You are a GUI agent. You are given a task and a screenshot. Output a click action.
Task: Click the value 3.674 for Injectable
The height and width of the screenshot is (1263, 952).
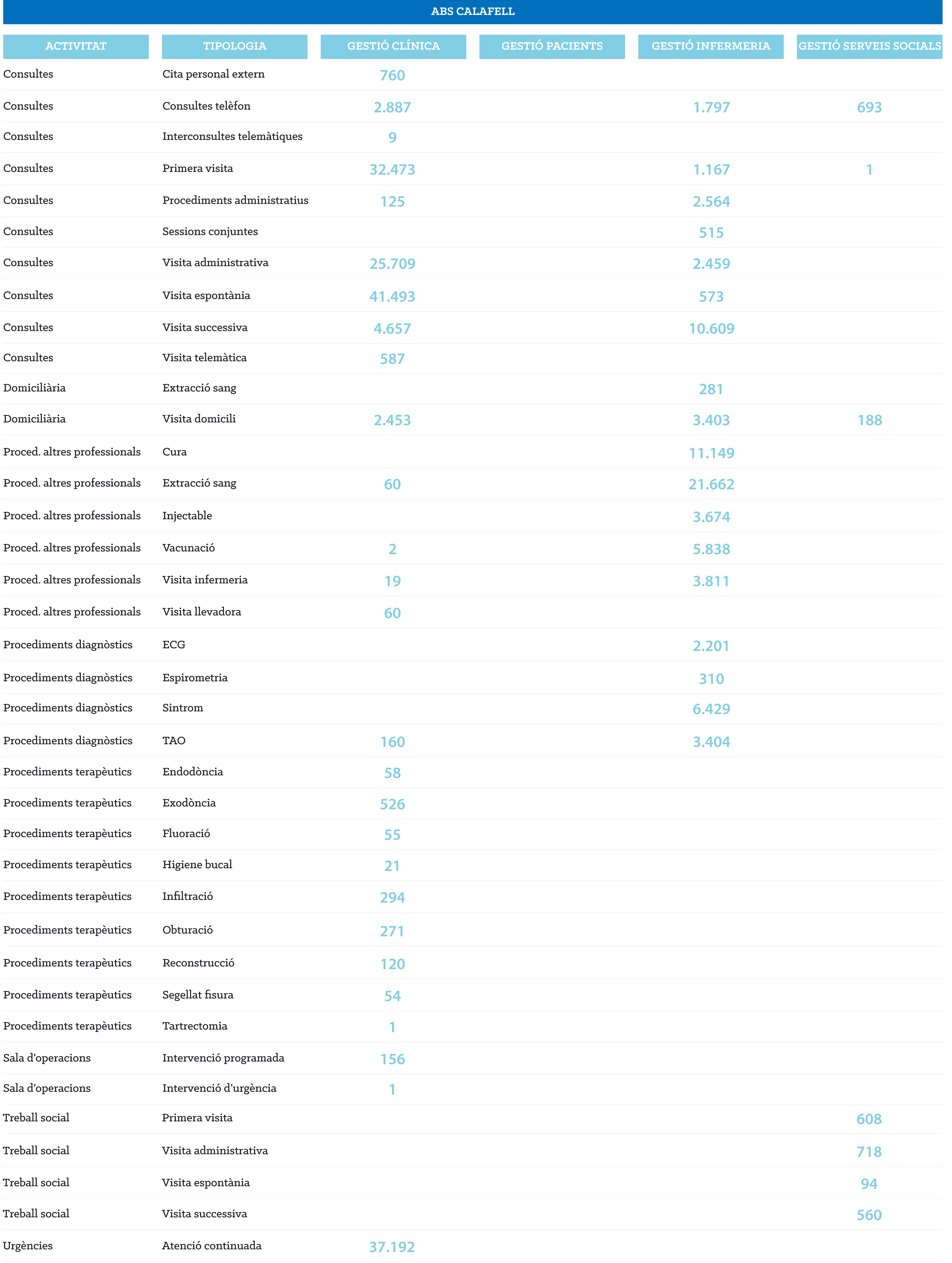click(x=712, y=517)
